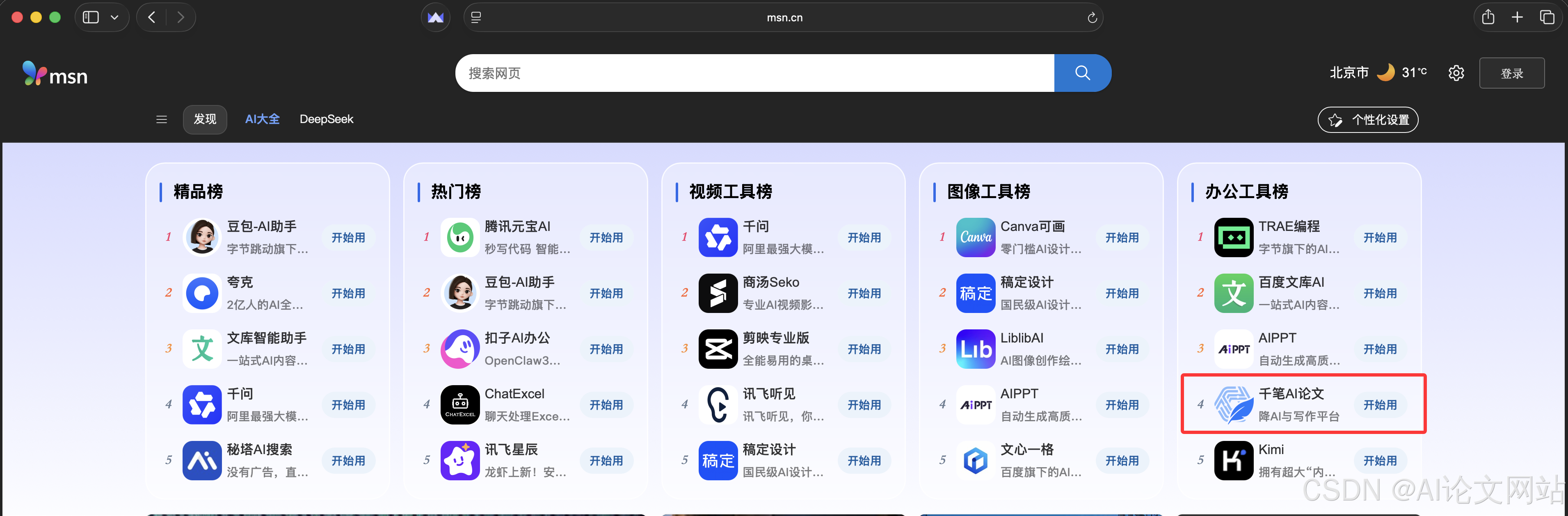Click the 登录 button
Viewport: 1568px width, 516px height.
pyautogui.click(x=1512, y=73)
